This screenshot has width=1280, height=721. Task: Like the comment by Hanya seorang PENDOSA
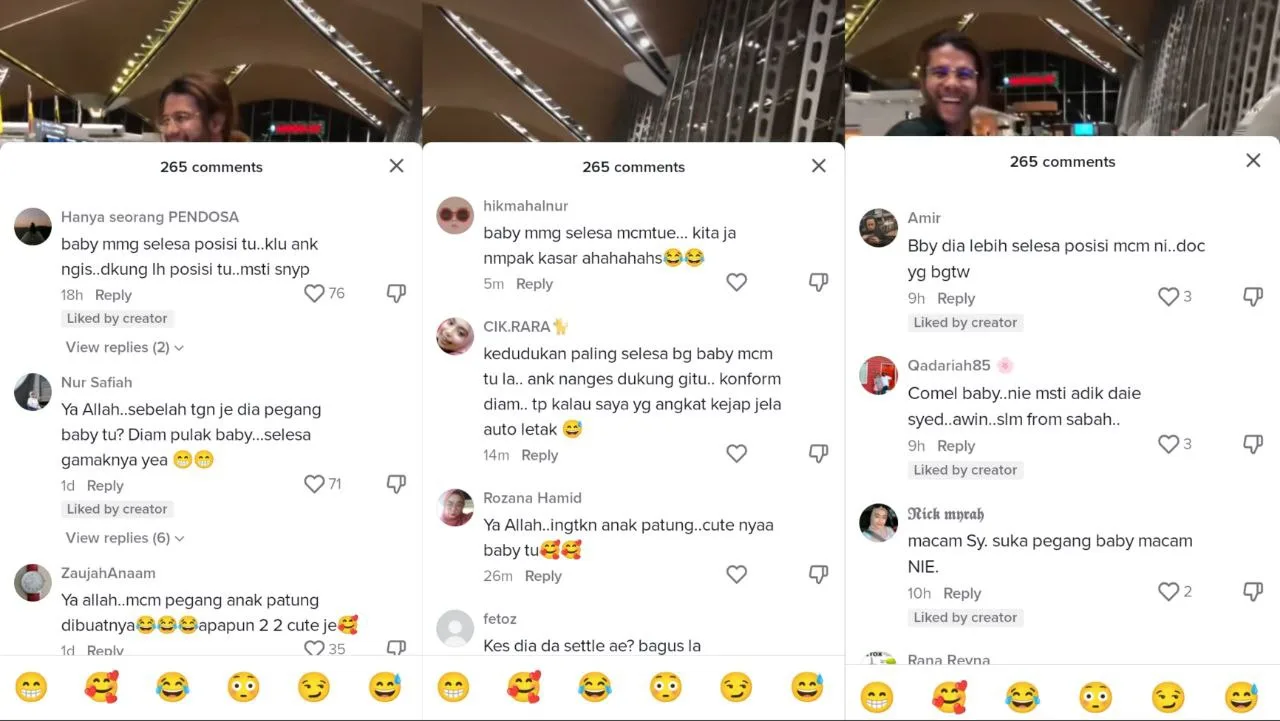click(x=314, y=293)
